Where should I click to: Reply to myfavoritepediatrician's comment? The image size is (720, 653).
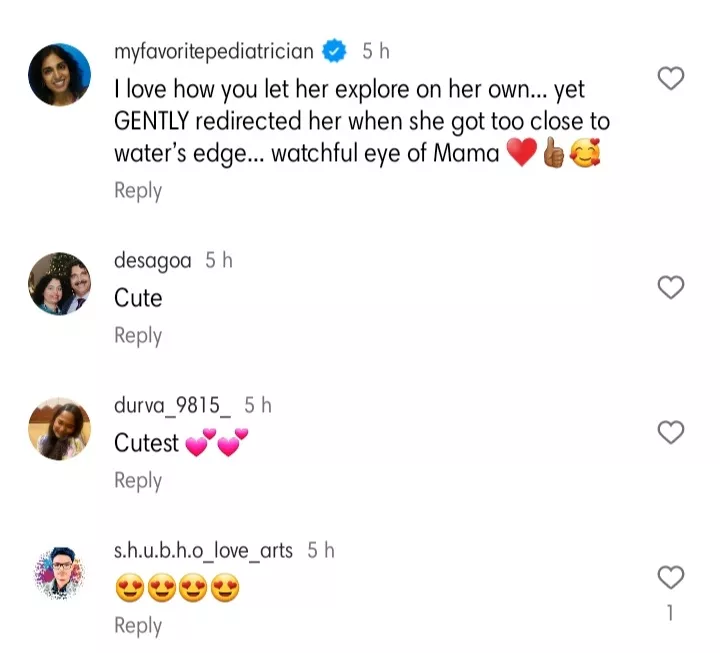[x=138, y=190]
